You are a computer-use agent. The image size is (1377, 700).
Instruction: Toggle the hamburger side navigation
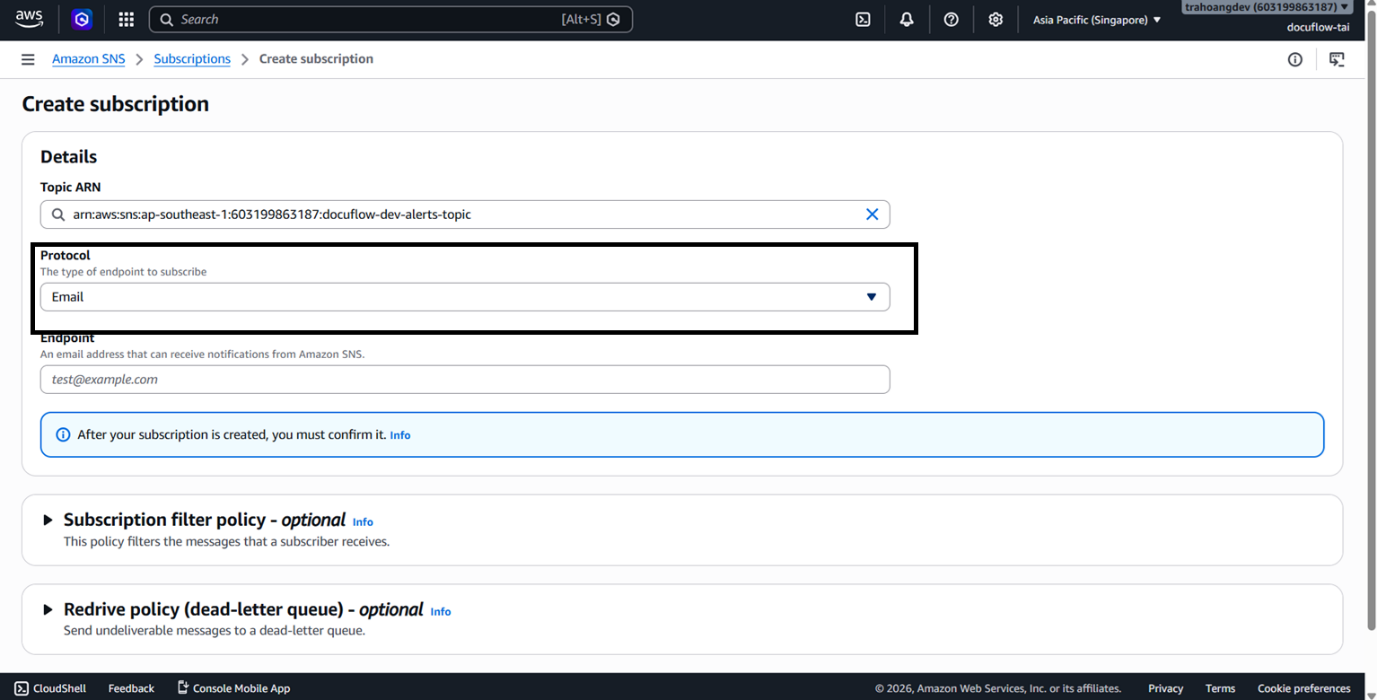tap(28, 59)
